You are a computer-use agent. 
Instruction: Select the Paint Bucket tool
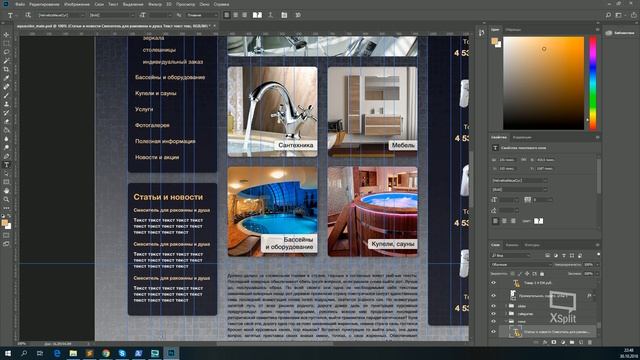pyautogui.click(x=6, y=130)
